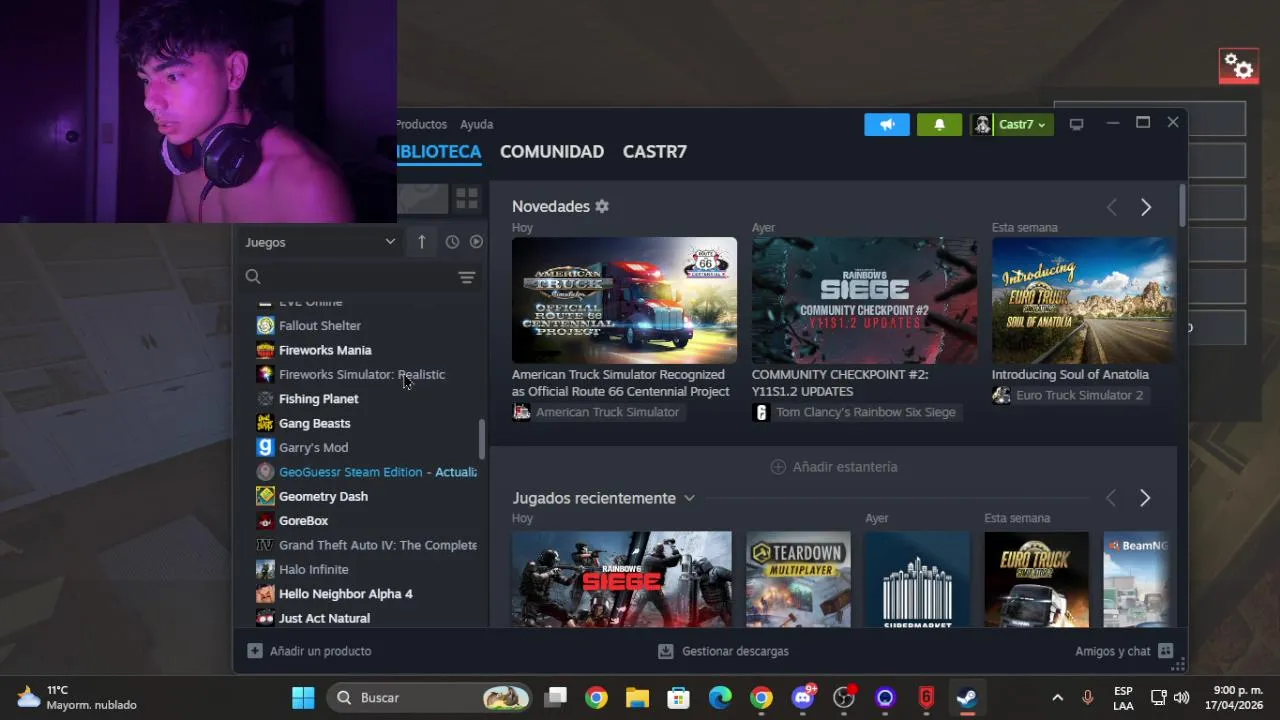This screenshot has height=720, width=1280.
Task: Open the Productos menu
Action: 422,124
